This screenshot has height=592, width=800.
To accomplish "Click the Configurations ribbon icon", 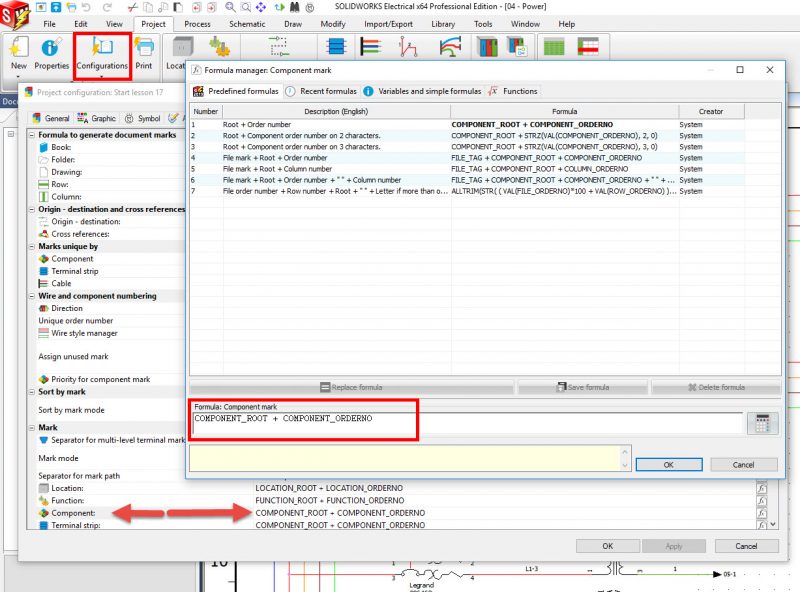I will 102,48.
